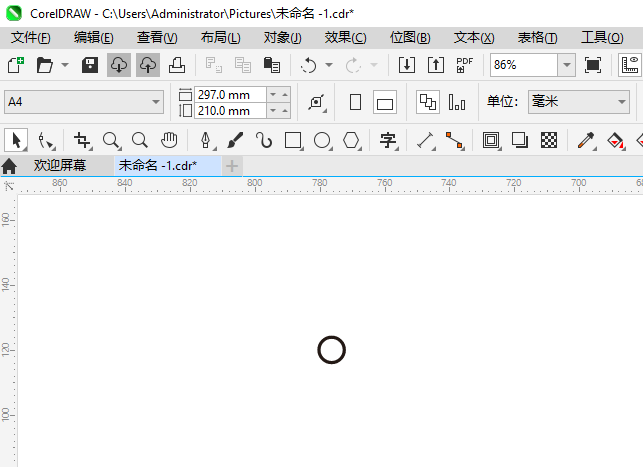The width and height of the screenshot is (643, 467).
Task: Click the cloud download icon
Action: coord(119,65)
